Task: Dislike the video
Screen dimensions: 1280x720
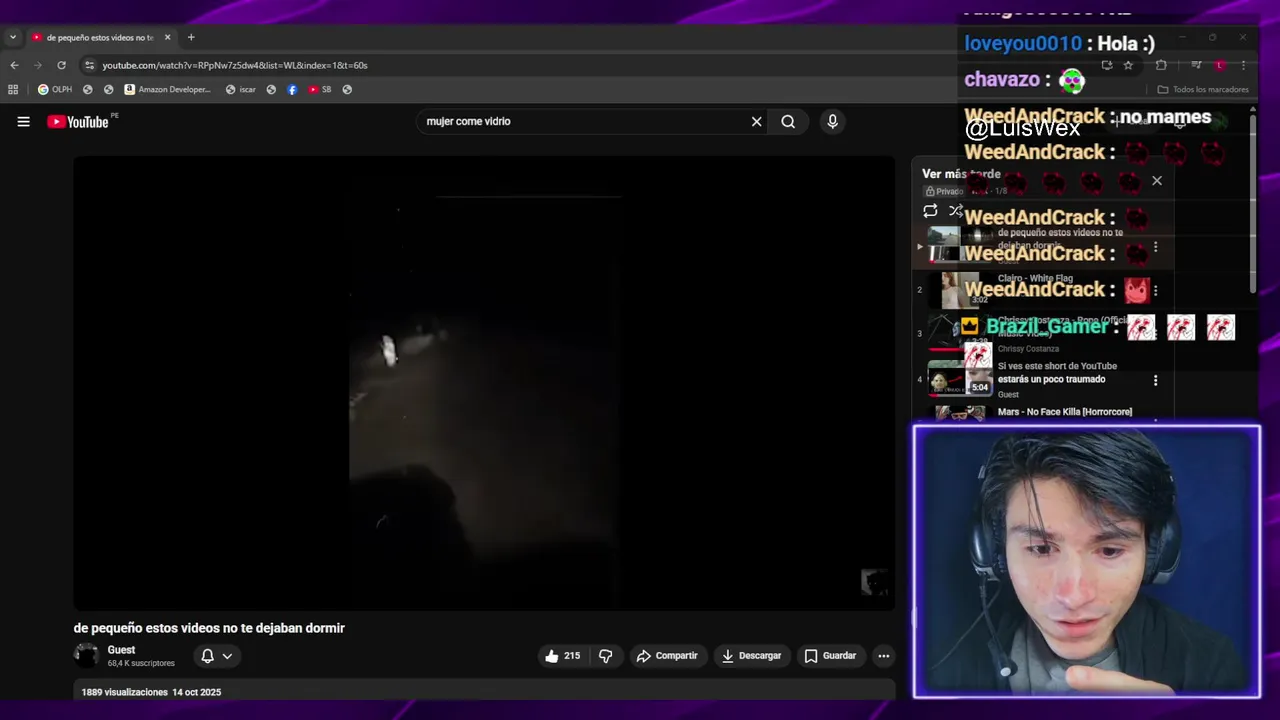Action: [x=605, y=656]
